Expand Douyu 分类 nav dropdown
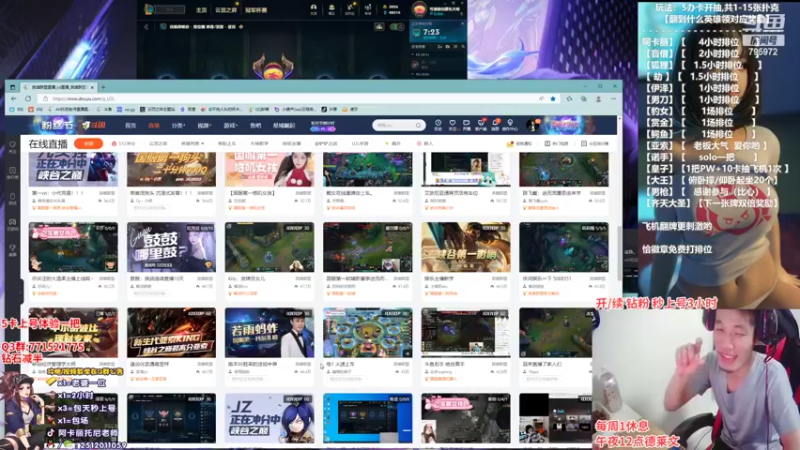The width and height of the screenshot is (800, 450). 178,125
